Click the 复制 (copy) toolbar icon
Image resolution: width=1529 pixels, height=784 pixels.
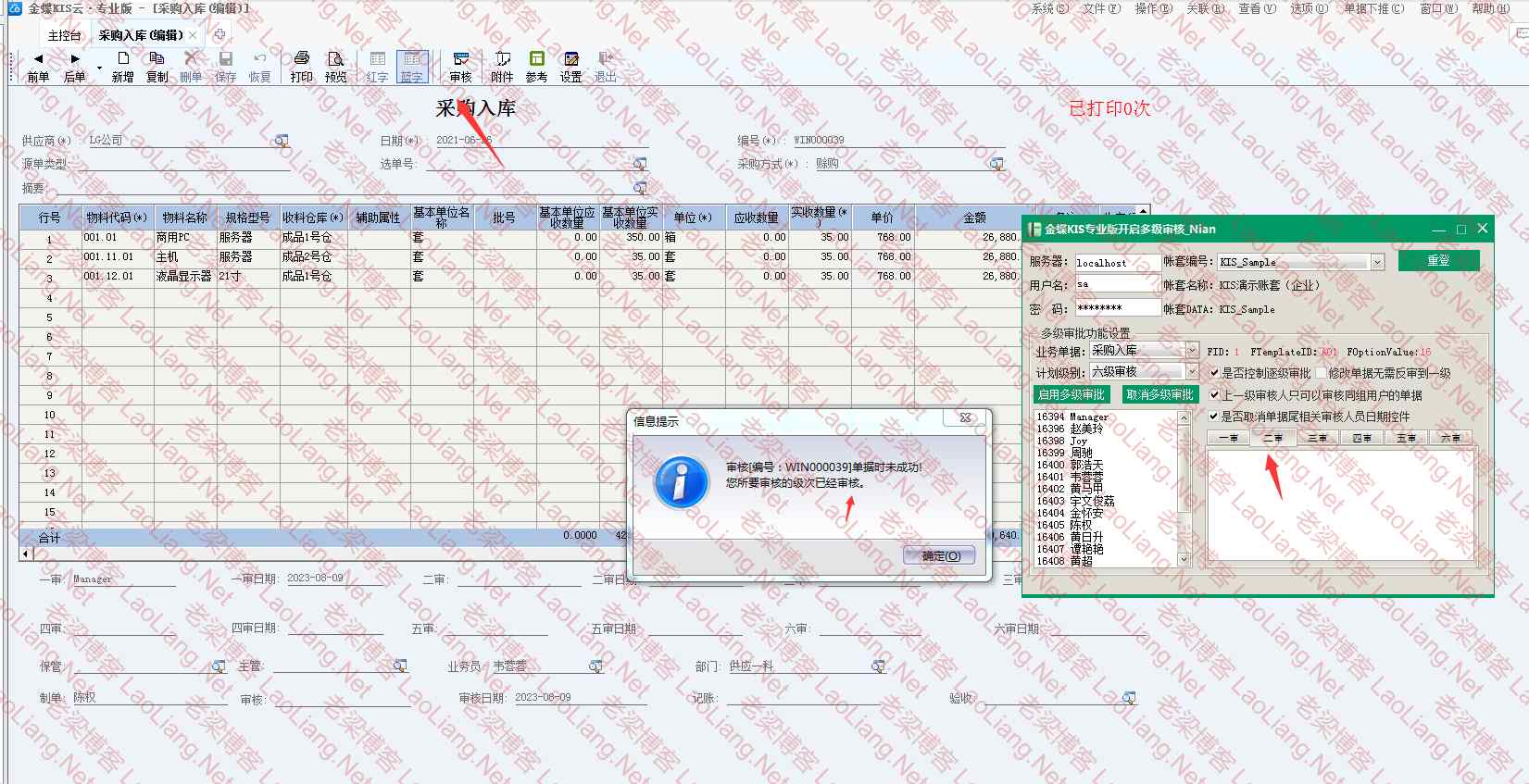pos(157,67)
